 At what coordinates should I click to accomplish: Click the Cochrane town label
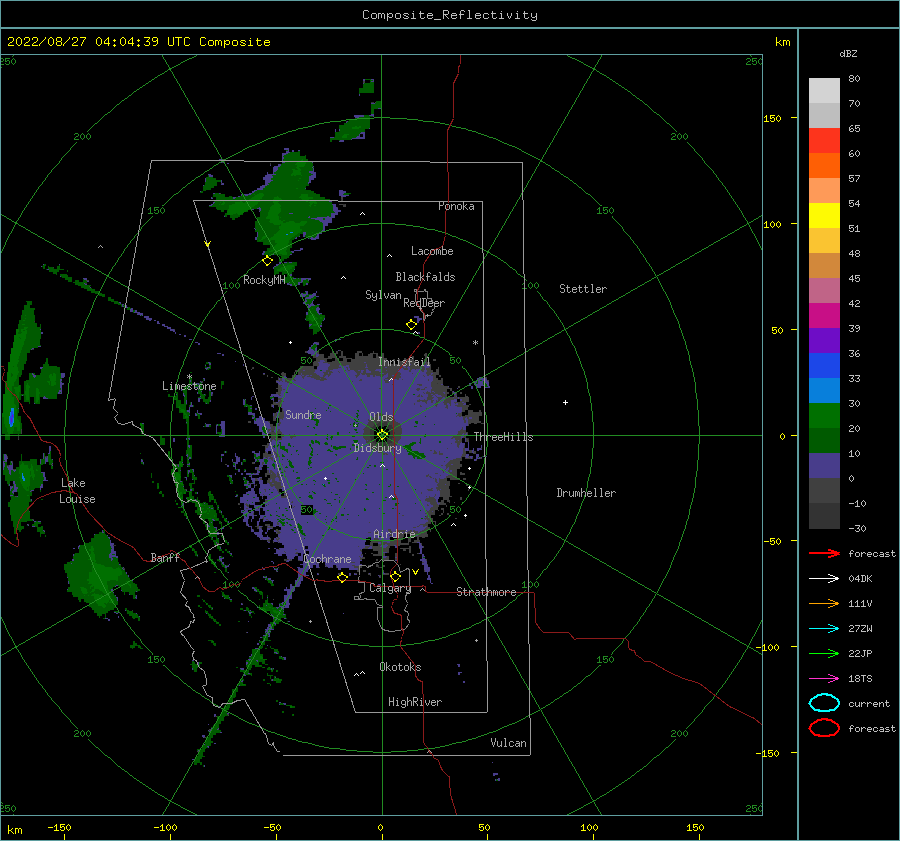327,559
